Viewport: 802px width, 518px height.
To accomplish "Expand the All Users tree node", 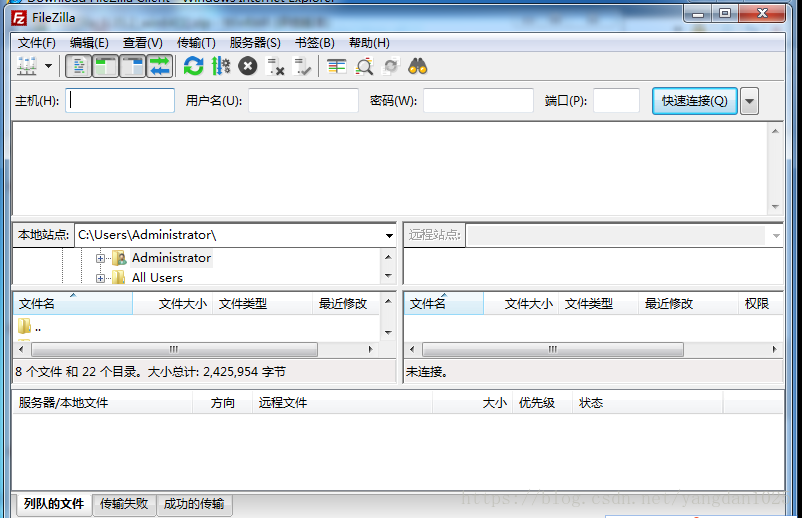I will [x=100, y=278].
